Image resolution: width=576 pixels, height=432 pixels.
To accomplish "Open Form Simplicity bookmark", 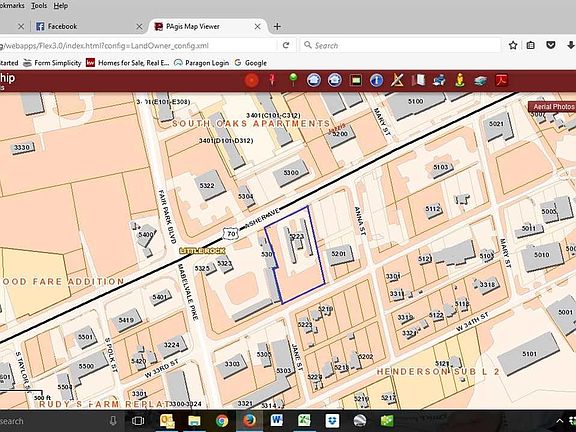I will coord(52,63).
